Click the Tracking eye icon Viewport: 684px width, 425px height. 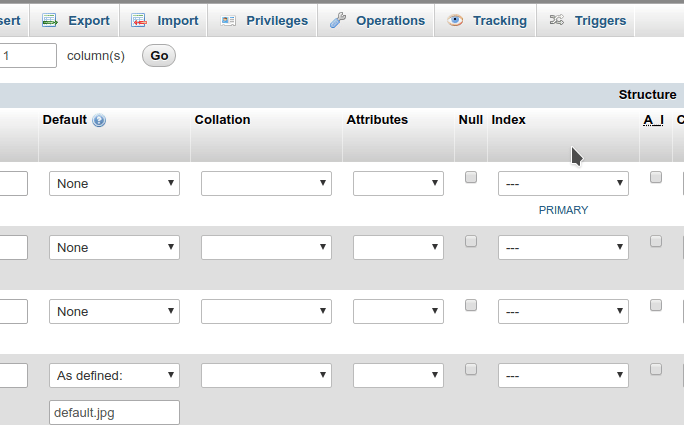pyautogui.click(x=455, y=20)
